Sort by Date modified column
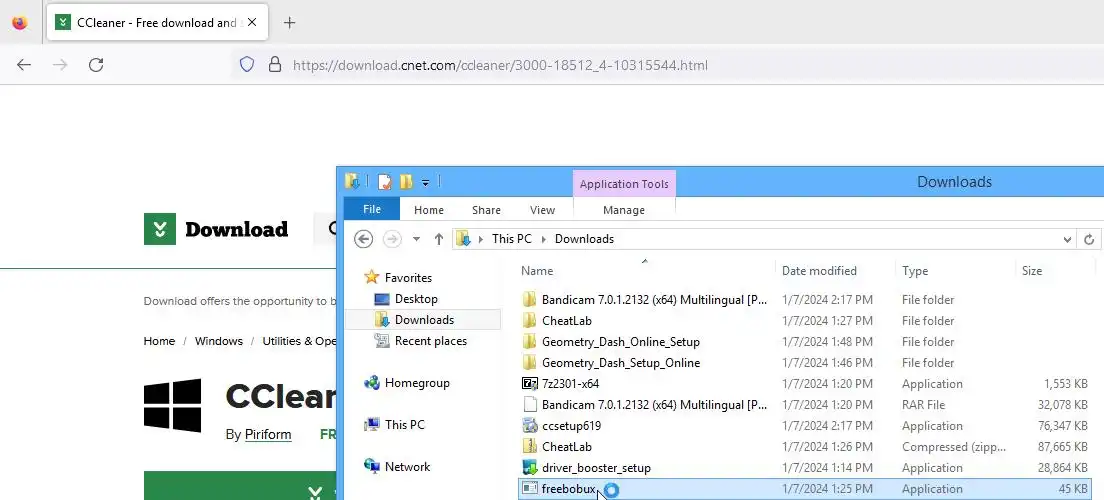Image resolution: width=1104 pixels, height=500 pixels. point(835,270)
